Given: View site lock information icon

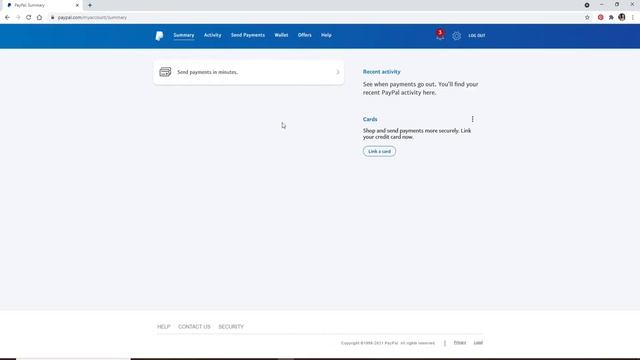Looking at the screenshot, I should pos(52,17).
